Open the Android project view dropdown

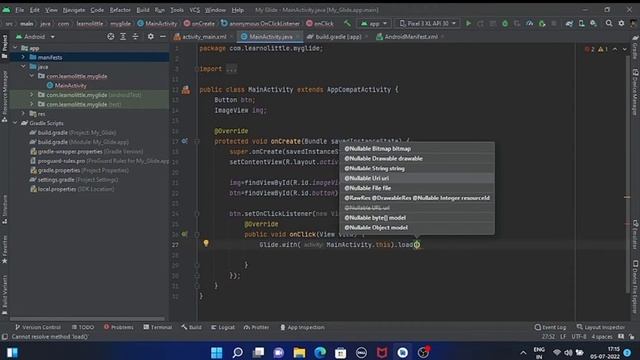tap(35, 37)
